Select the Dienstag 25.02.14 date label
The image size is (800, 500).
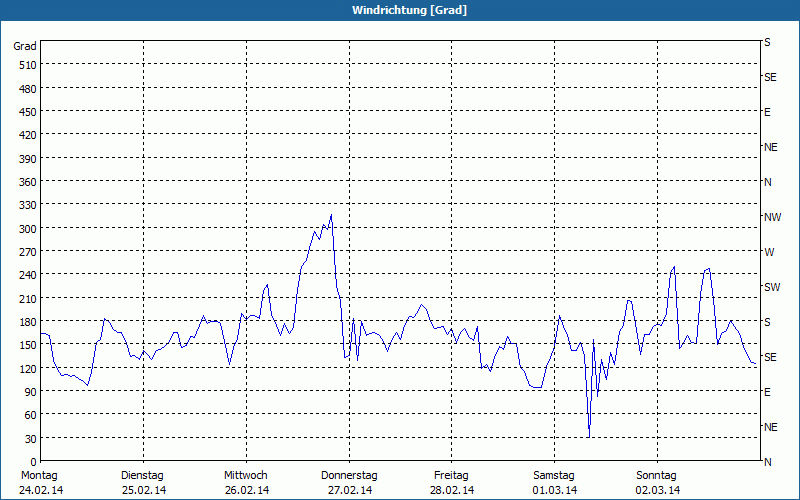(x=143, y=483)
